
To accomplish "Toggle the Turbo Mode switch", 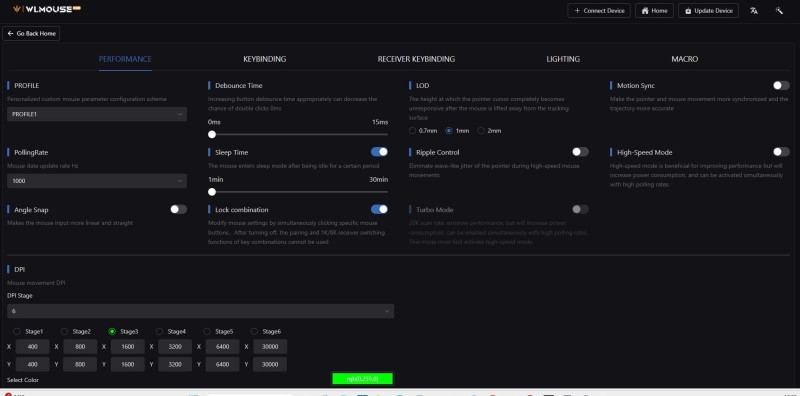I will click(x=580, y=209).
